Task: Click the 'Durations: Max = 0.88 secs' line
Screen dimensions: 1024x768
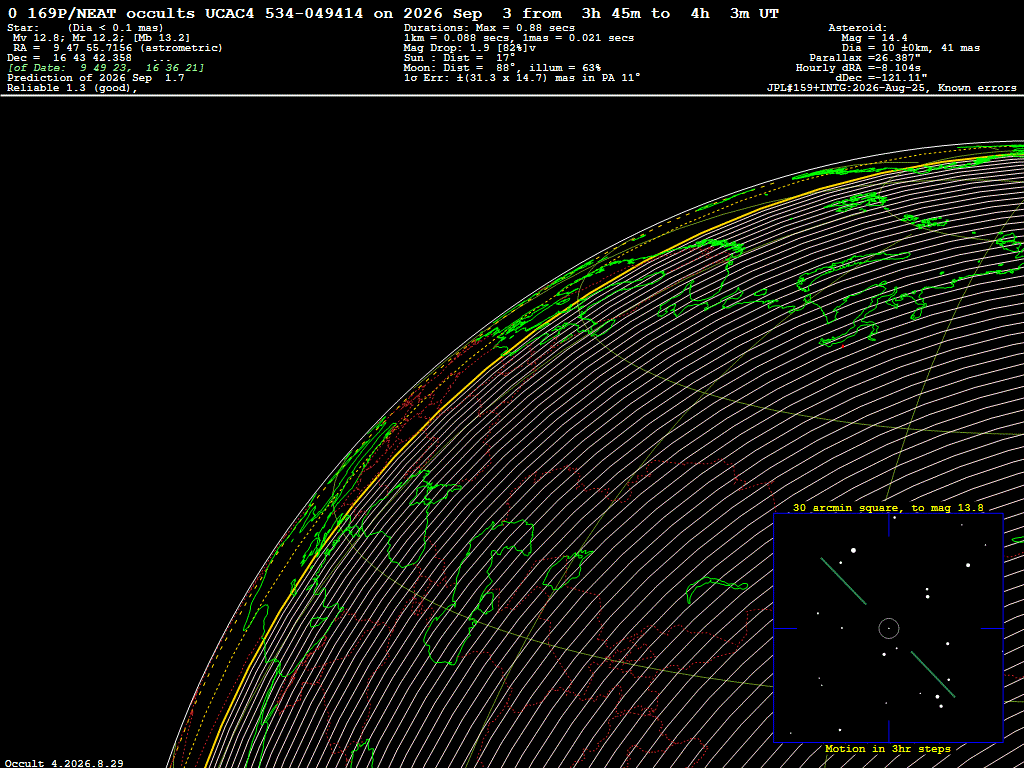Action: (489, 28)
